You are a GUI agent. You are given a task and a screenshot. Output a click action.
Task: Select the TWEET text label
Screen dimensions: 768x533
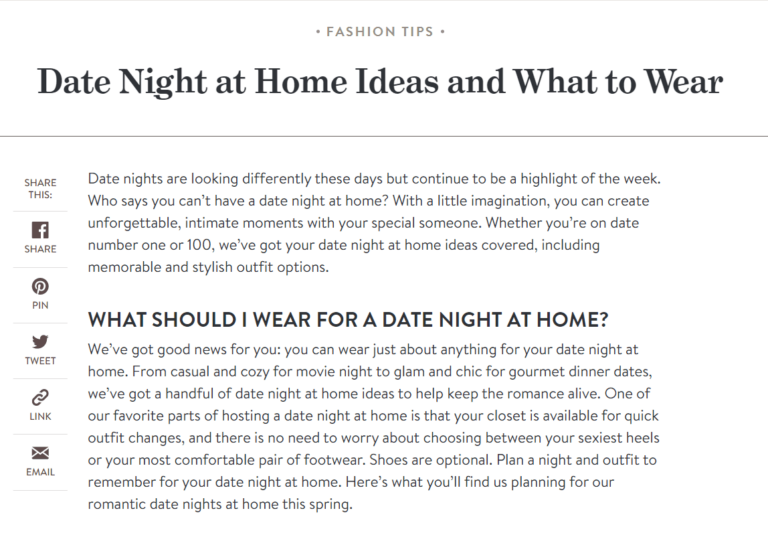[40, 361]
